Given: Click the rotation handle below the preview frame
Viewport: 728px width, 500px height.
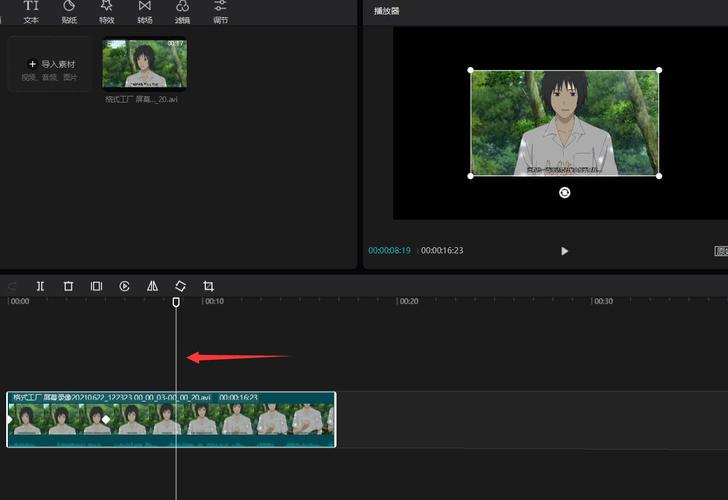Looking at the screenshot, I should click(565, 193).
